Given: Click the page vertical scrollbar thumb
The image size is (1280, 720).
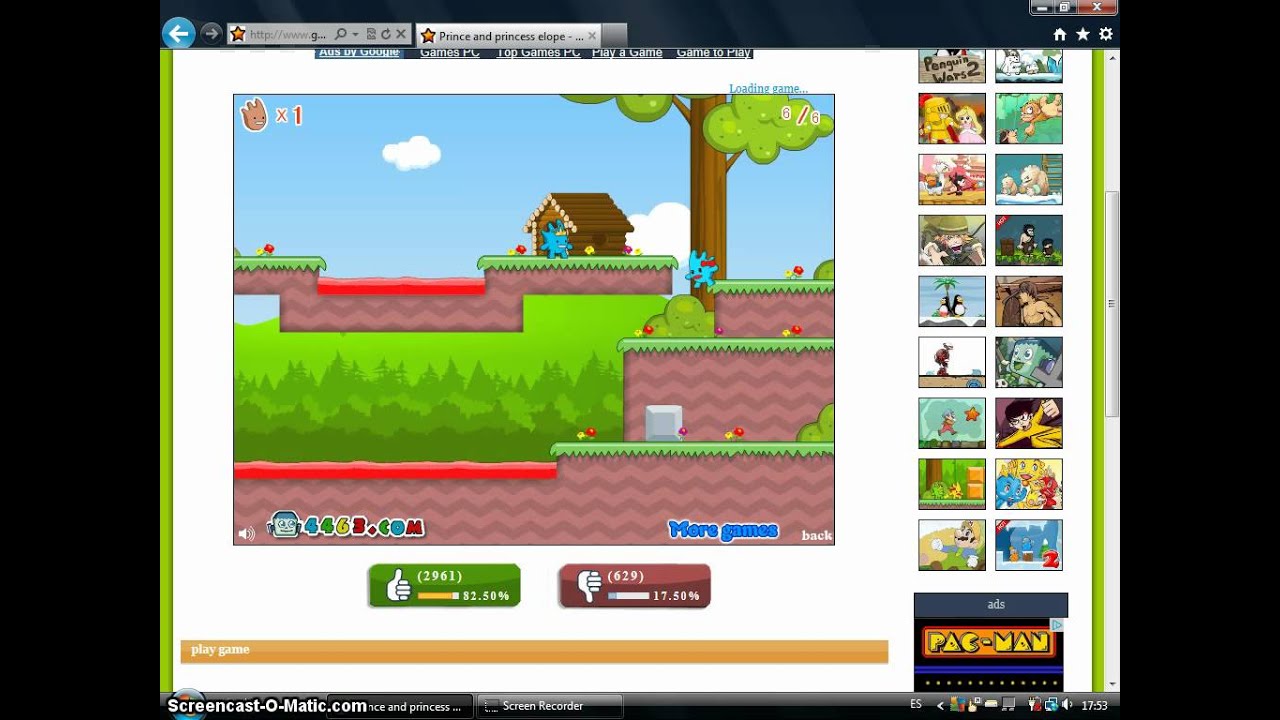Looking at the screenshot, I should [x=1112, y=303].
